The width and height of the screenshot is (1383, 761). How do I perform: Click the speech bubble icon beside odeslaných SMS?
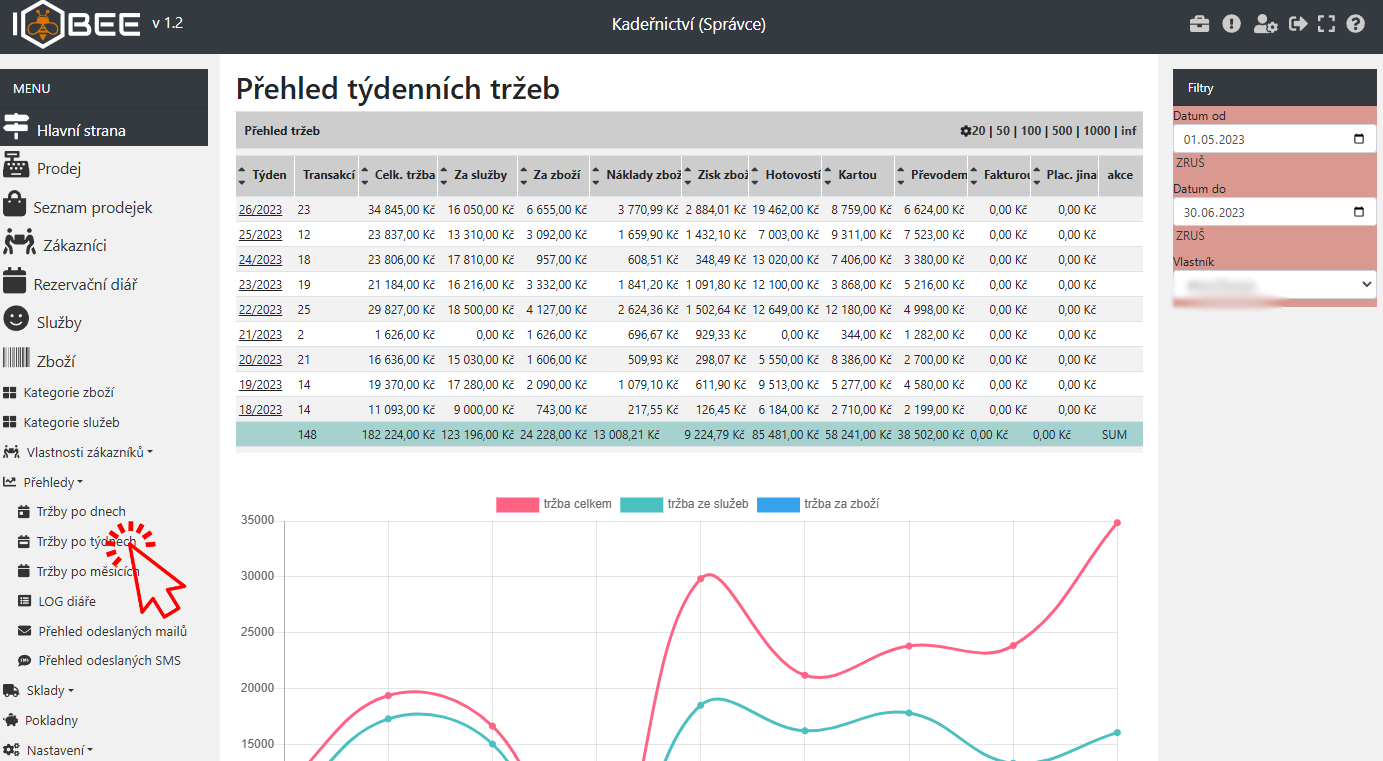[25, 661]
